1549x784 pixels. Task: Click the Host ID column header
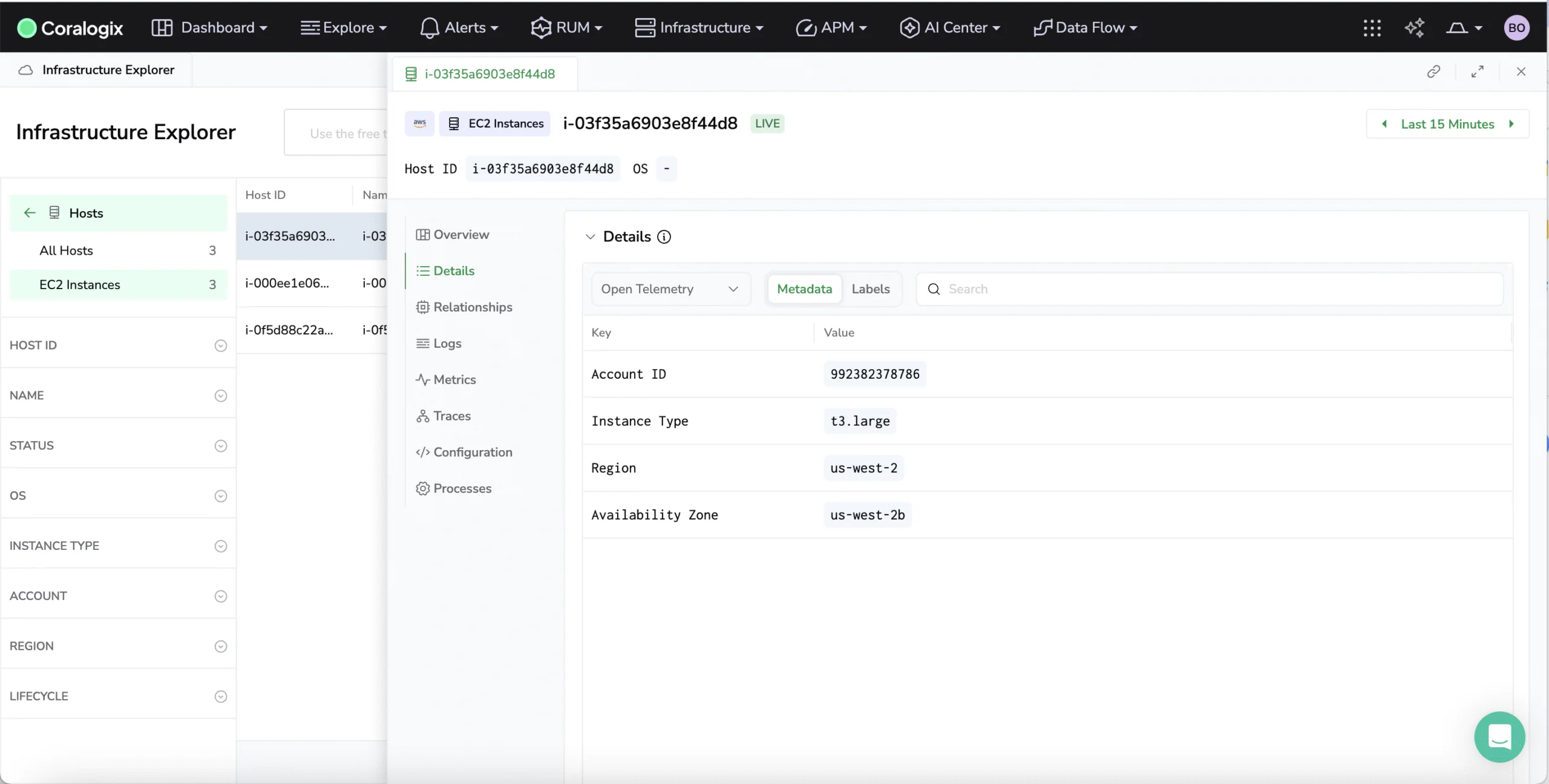(x=265, y=195)
